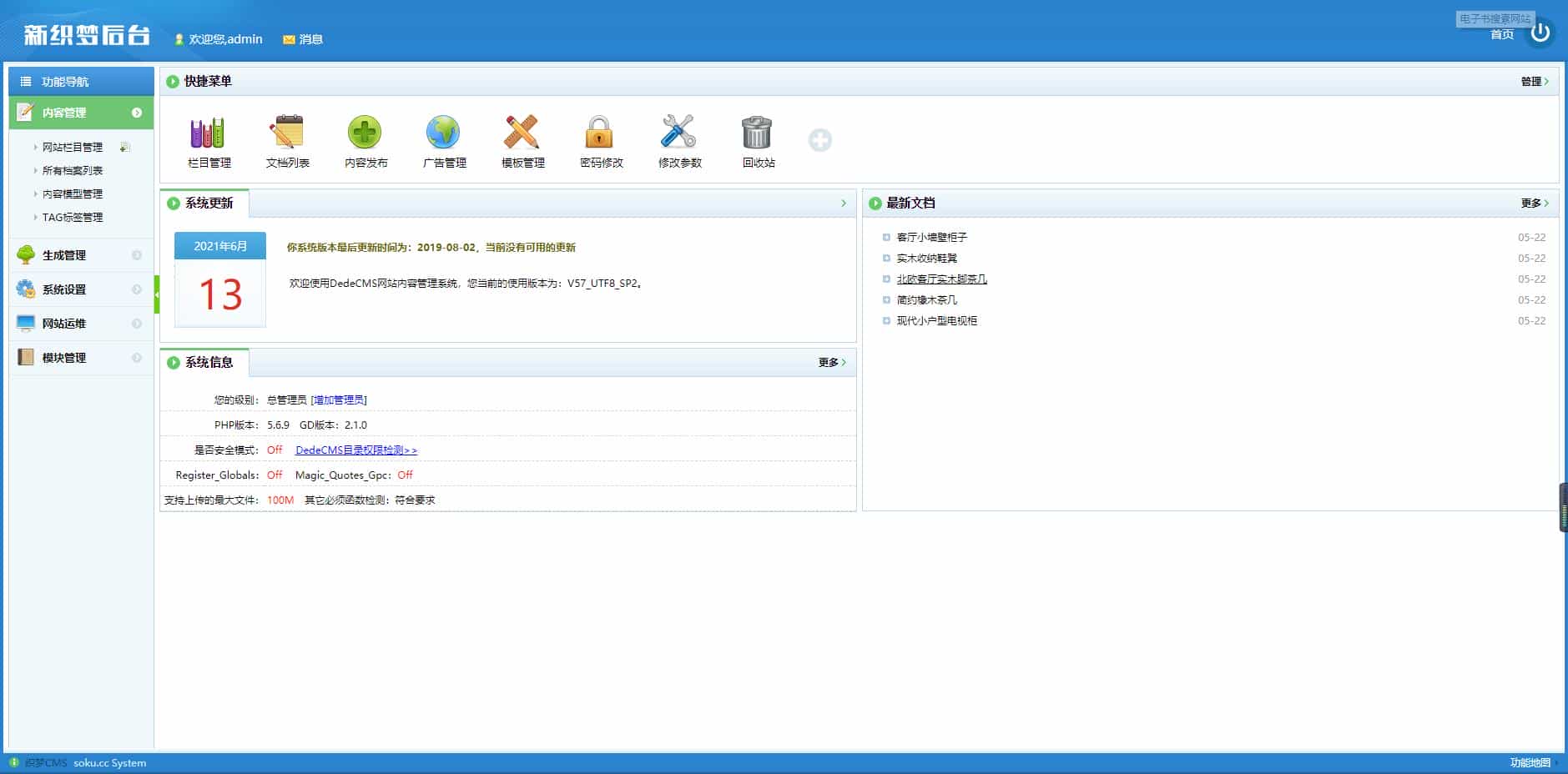Open 网站栏目管理 in the sidebar
The width and height of the screenshot is (1568, 774).
click(73, 148)
